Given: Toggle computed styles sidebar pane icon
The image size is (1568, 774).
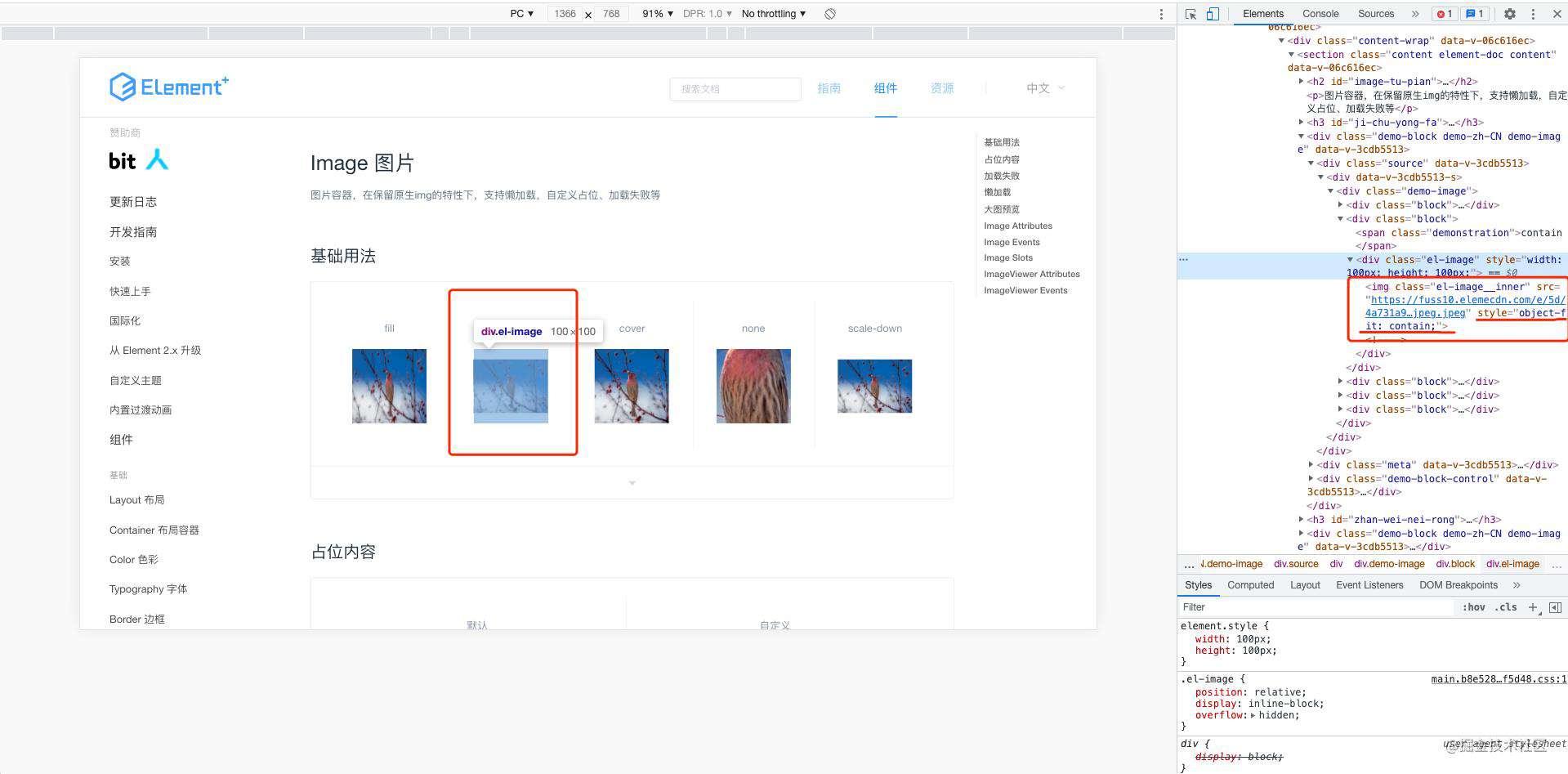Looking at the screenshot, I should click(x=1556, y=607).
